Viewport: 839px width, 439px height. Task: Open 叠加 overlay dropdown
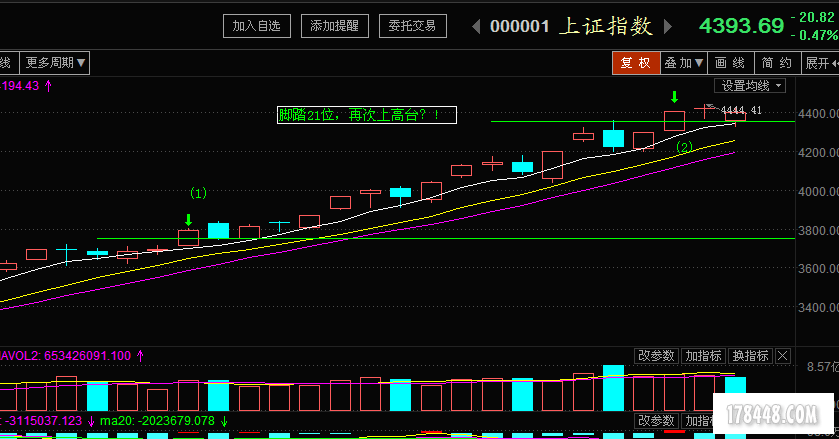(684, 63)
